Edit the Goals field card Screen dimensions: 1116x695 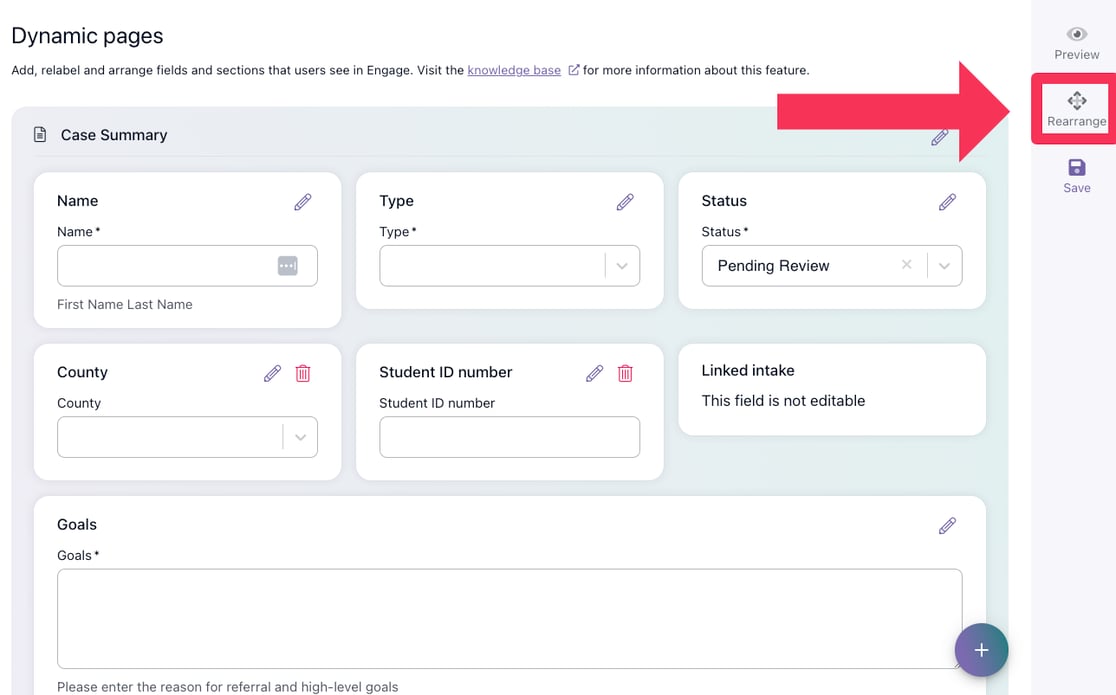tap(947, 526)
